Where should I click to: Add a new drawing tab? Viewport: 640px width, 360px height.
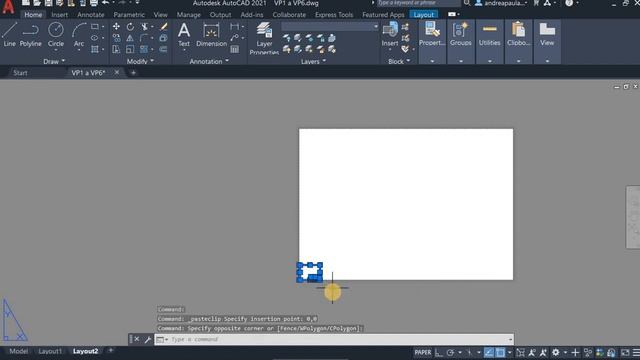[x=133, y=73]
